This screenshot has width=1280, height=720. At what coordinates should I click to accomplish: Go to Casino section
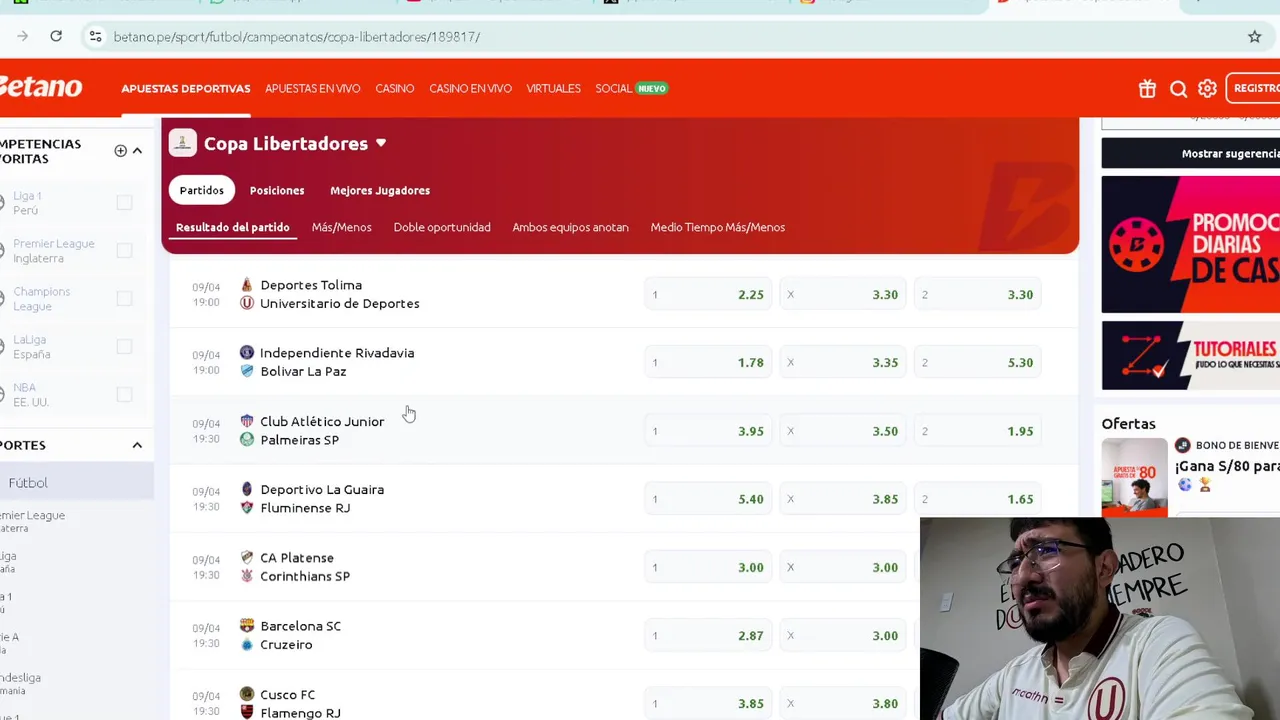click(394, 89)
